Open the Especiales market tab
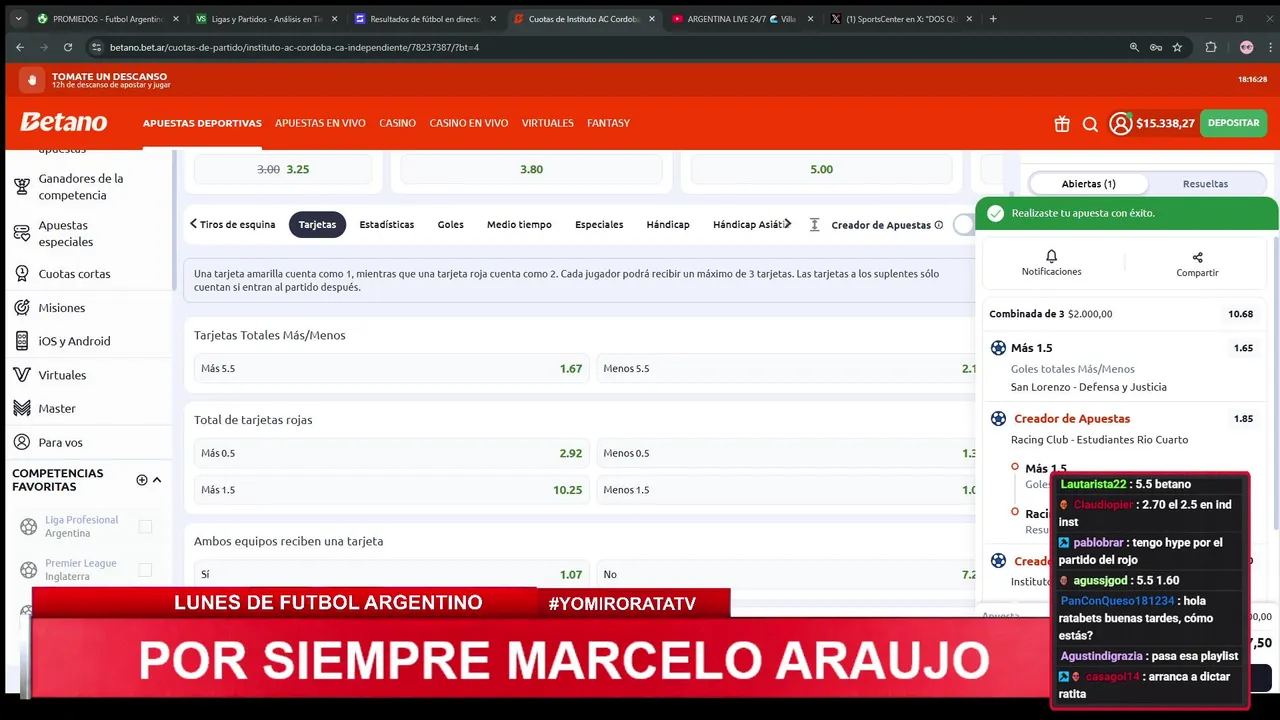 click(599, 225)
